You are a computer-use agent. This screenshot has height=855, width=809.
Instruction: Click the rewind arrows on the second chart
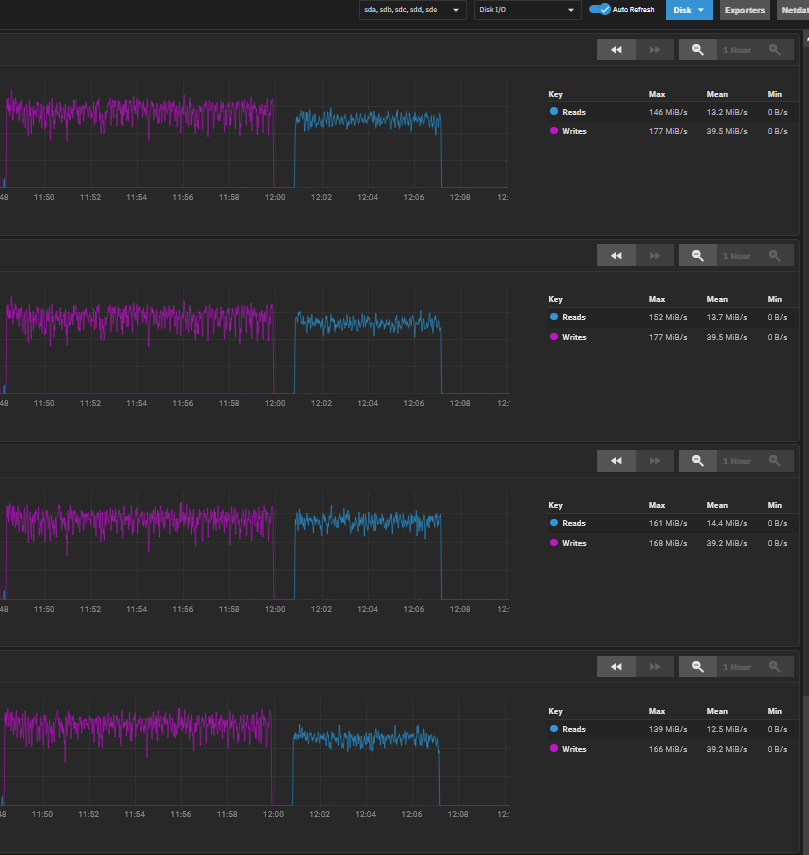click(616, 256)
